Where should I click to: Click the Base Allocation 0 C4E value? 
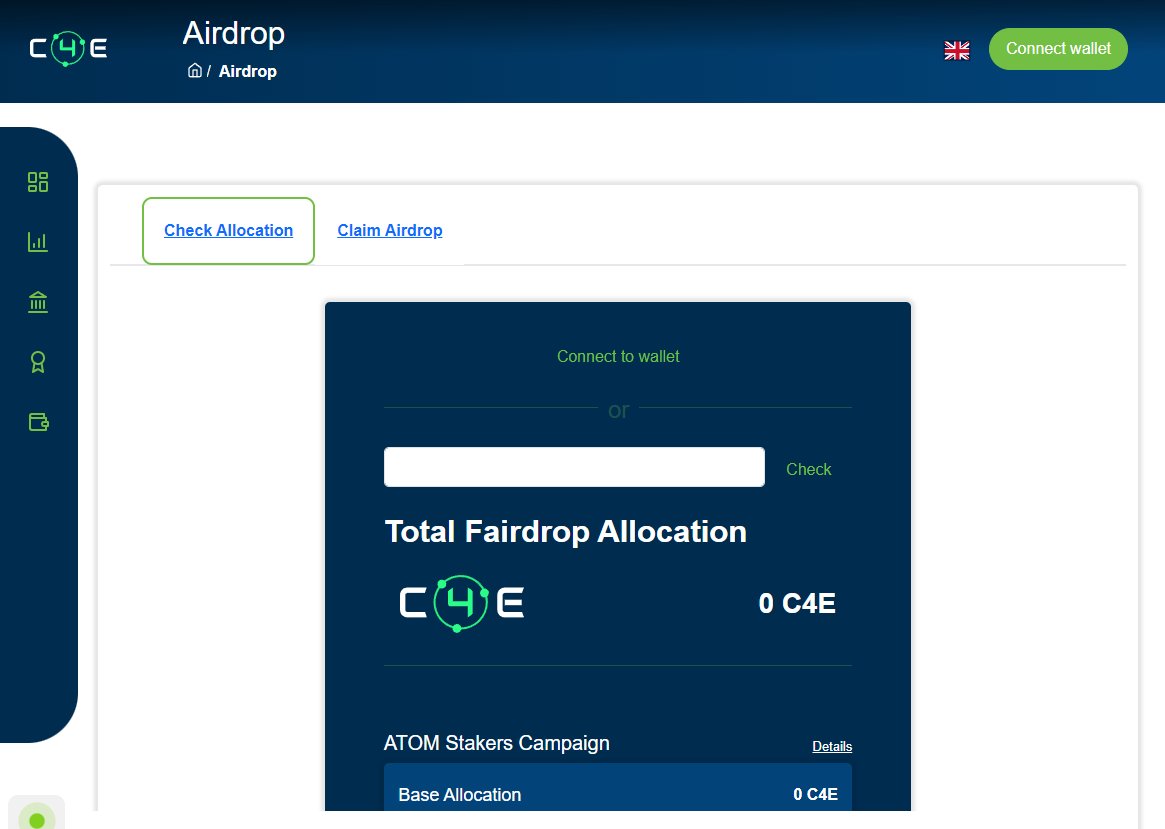[x=815, y=795]
